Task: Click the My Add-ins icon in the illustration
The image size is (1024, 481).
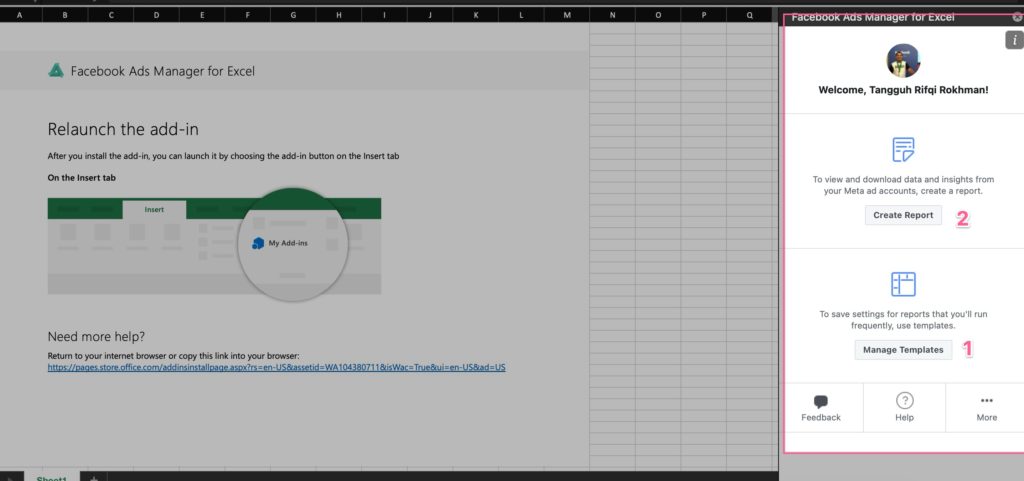Action: pos(258,243)
